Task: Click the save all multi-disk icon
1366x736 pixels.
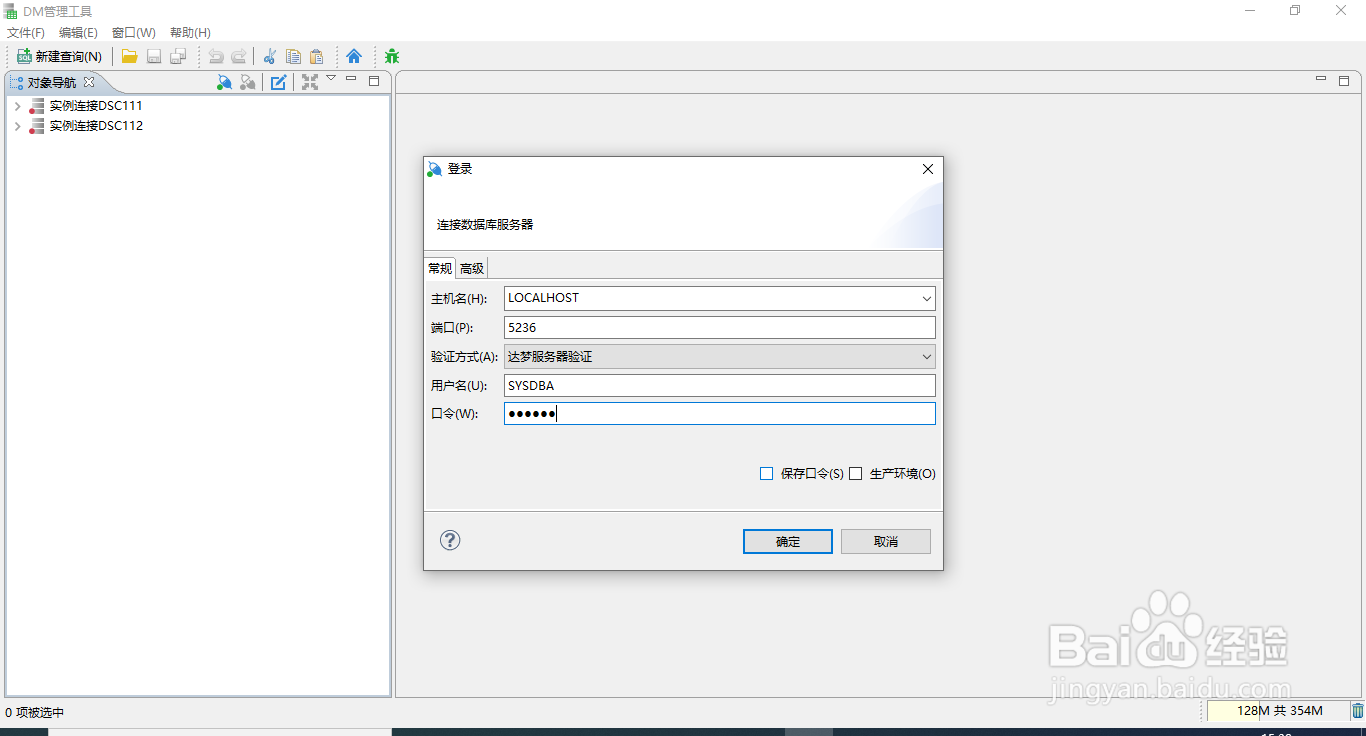Action: tap(178, 56)
